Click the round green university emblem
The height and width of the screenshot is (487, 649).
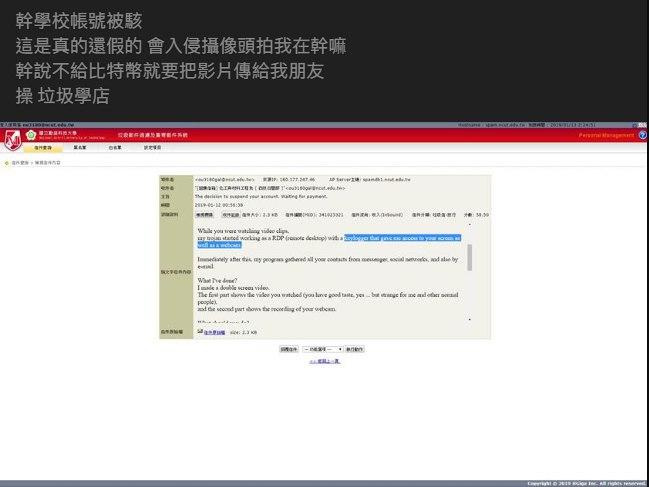[x=31, y=135]
